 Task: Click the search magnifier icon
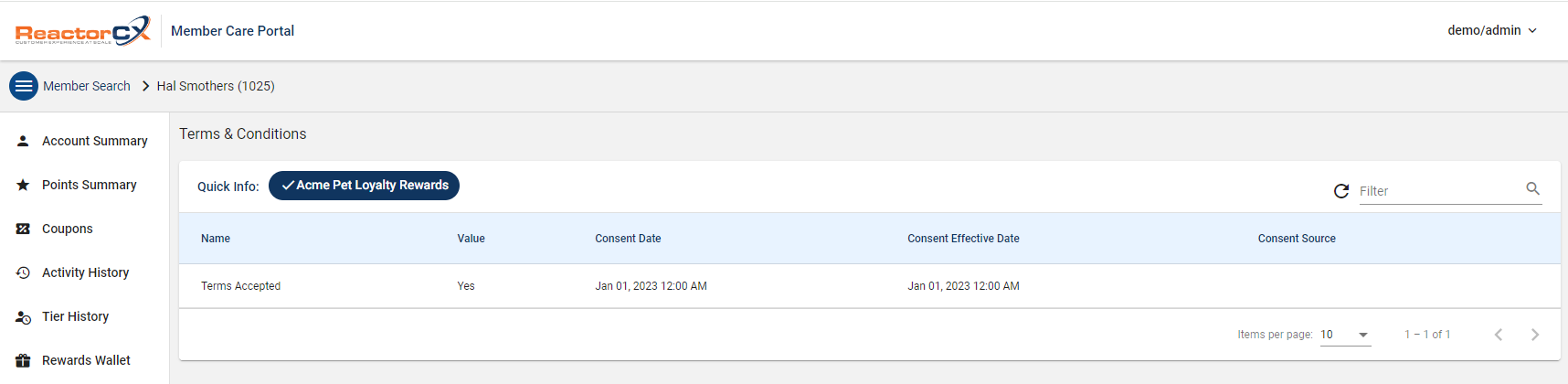[1532, 189]
